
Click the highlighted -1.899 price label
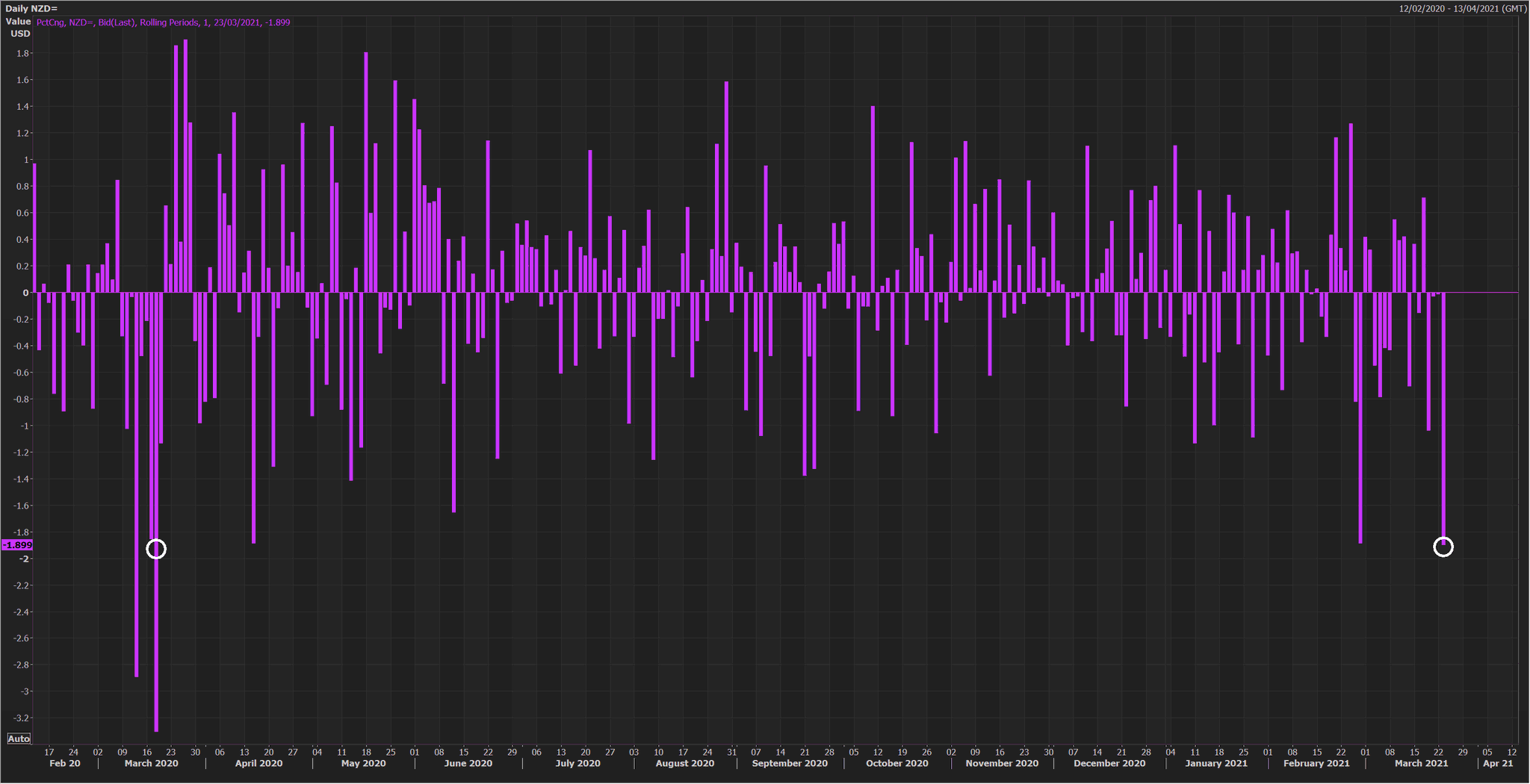pos(16,546)
